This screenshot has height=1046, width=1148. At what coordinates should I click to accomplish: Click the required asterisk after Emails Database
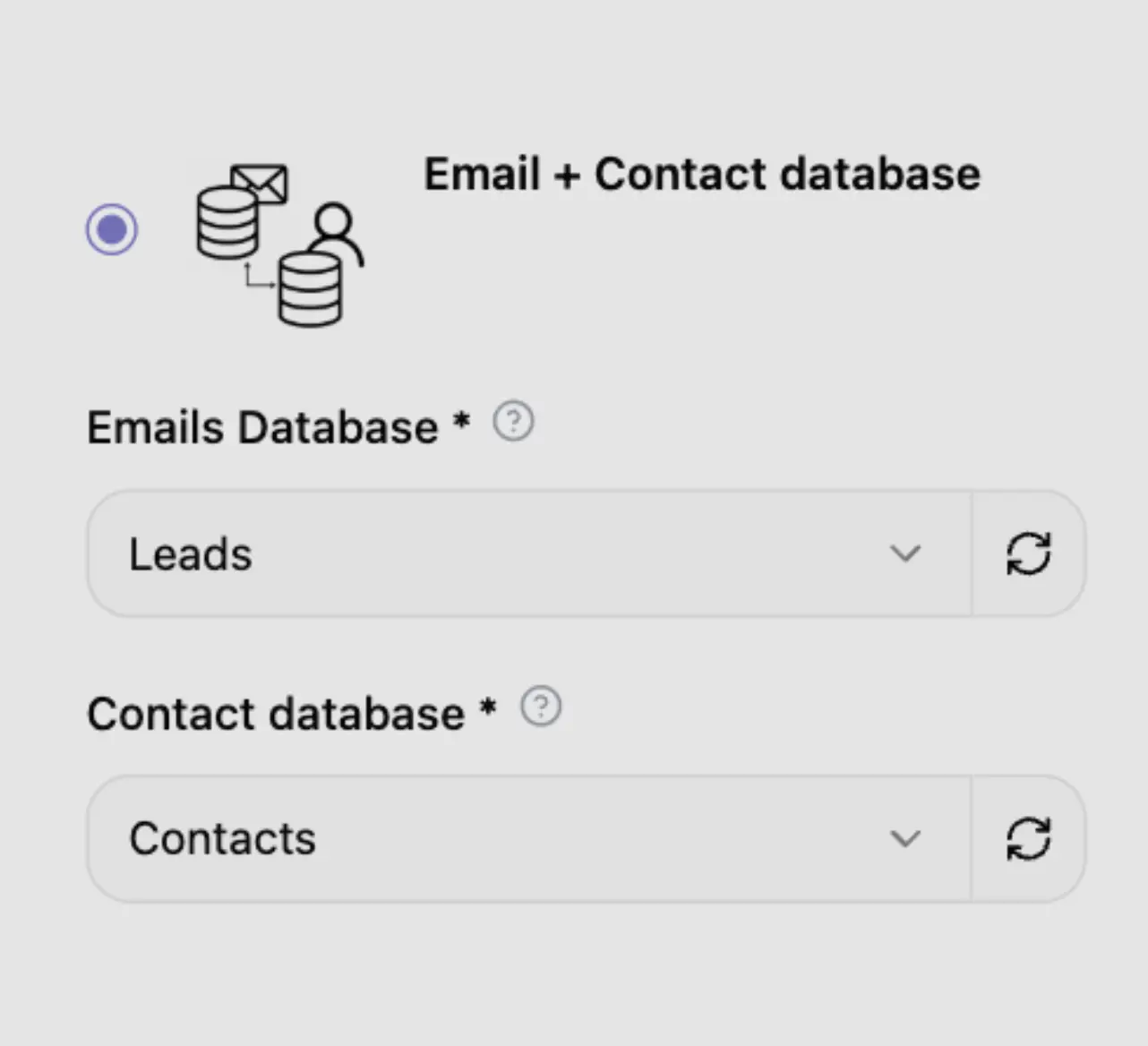click(461, 420)
